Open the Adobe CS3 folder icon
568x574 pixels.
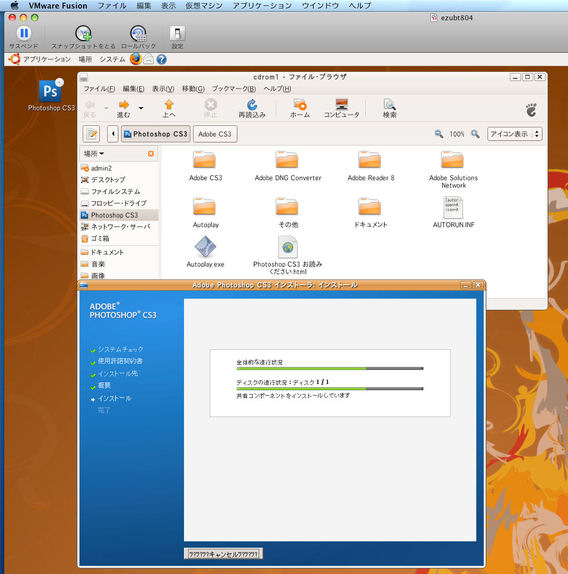point(205,160)
